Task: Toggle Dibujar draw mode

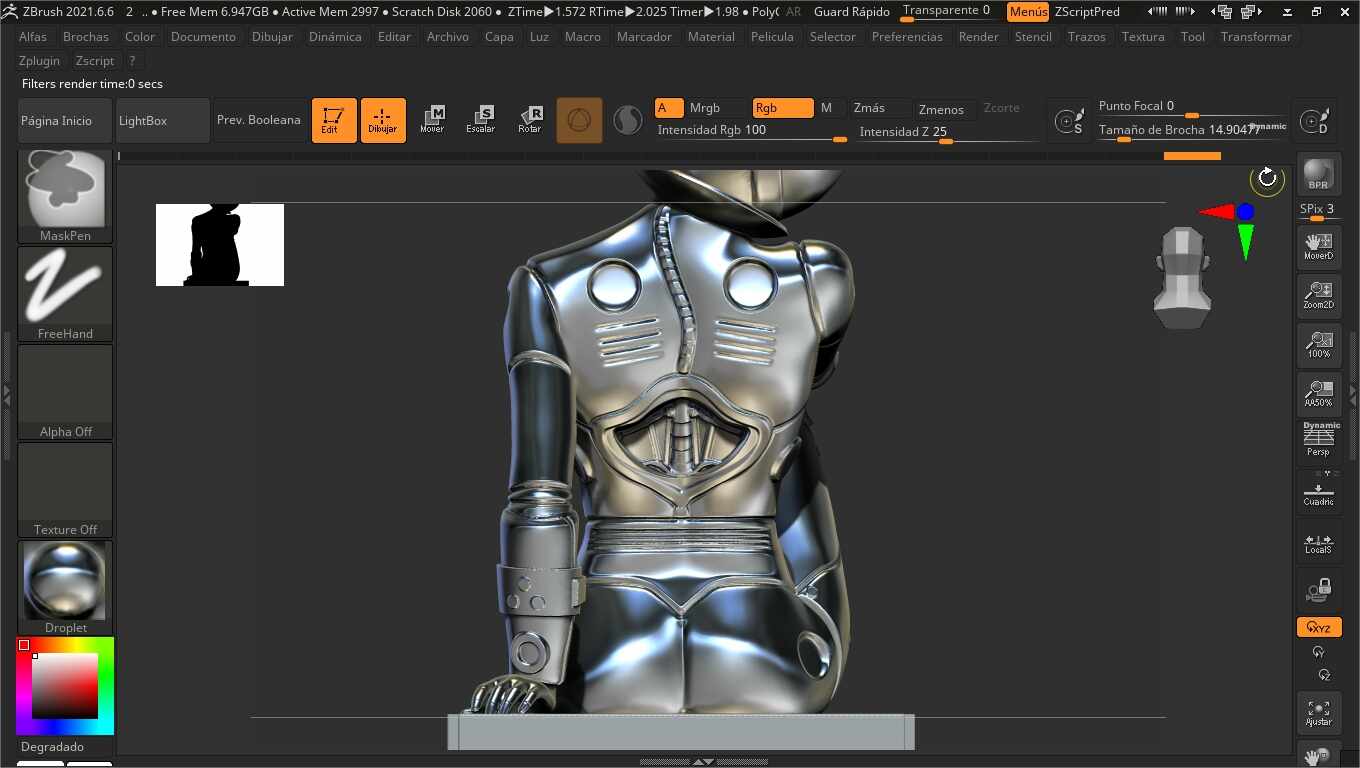Action: click(383, 120)
